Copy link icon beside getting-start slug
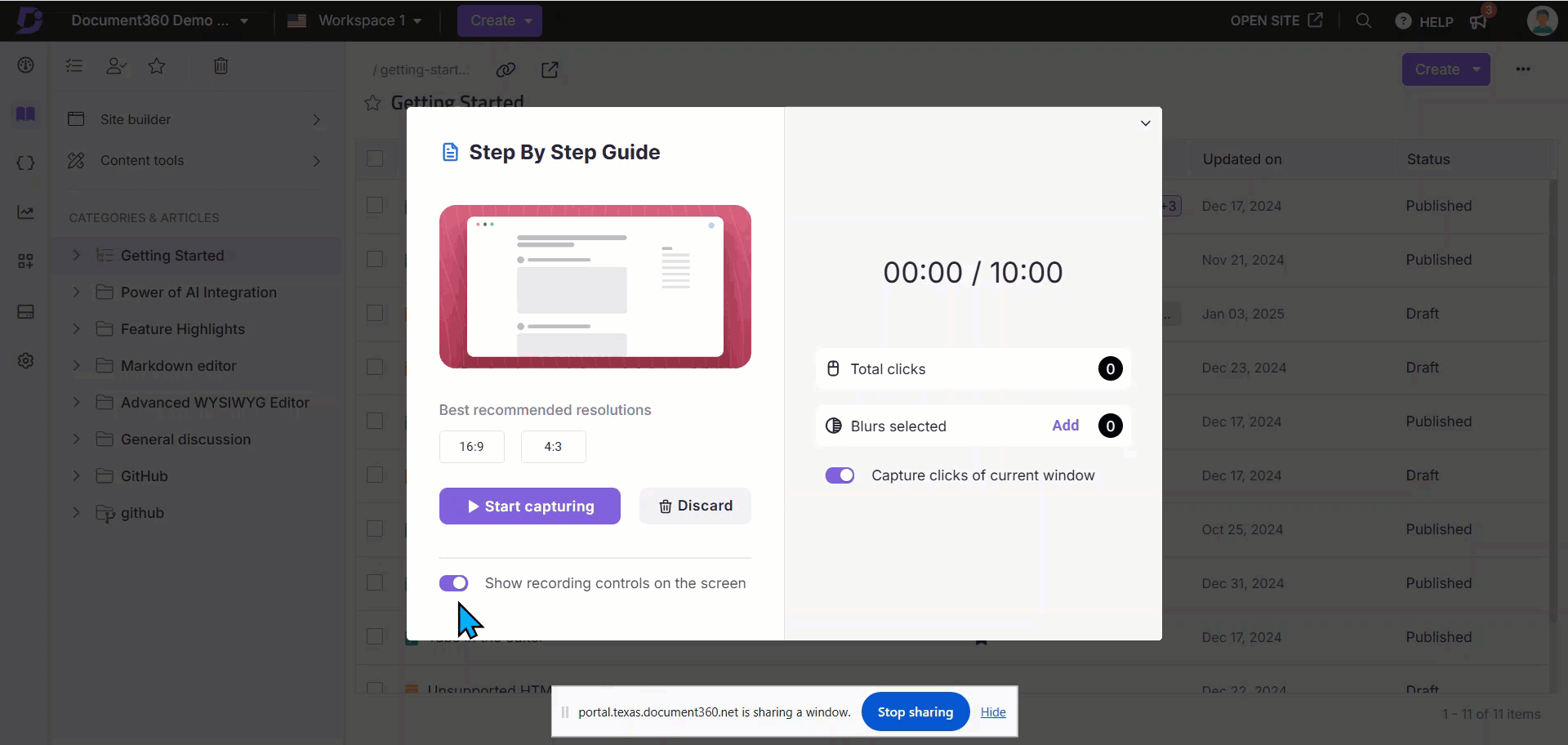This screenshot has height=745, width=1568. tap(506, 69)
